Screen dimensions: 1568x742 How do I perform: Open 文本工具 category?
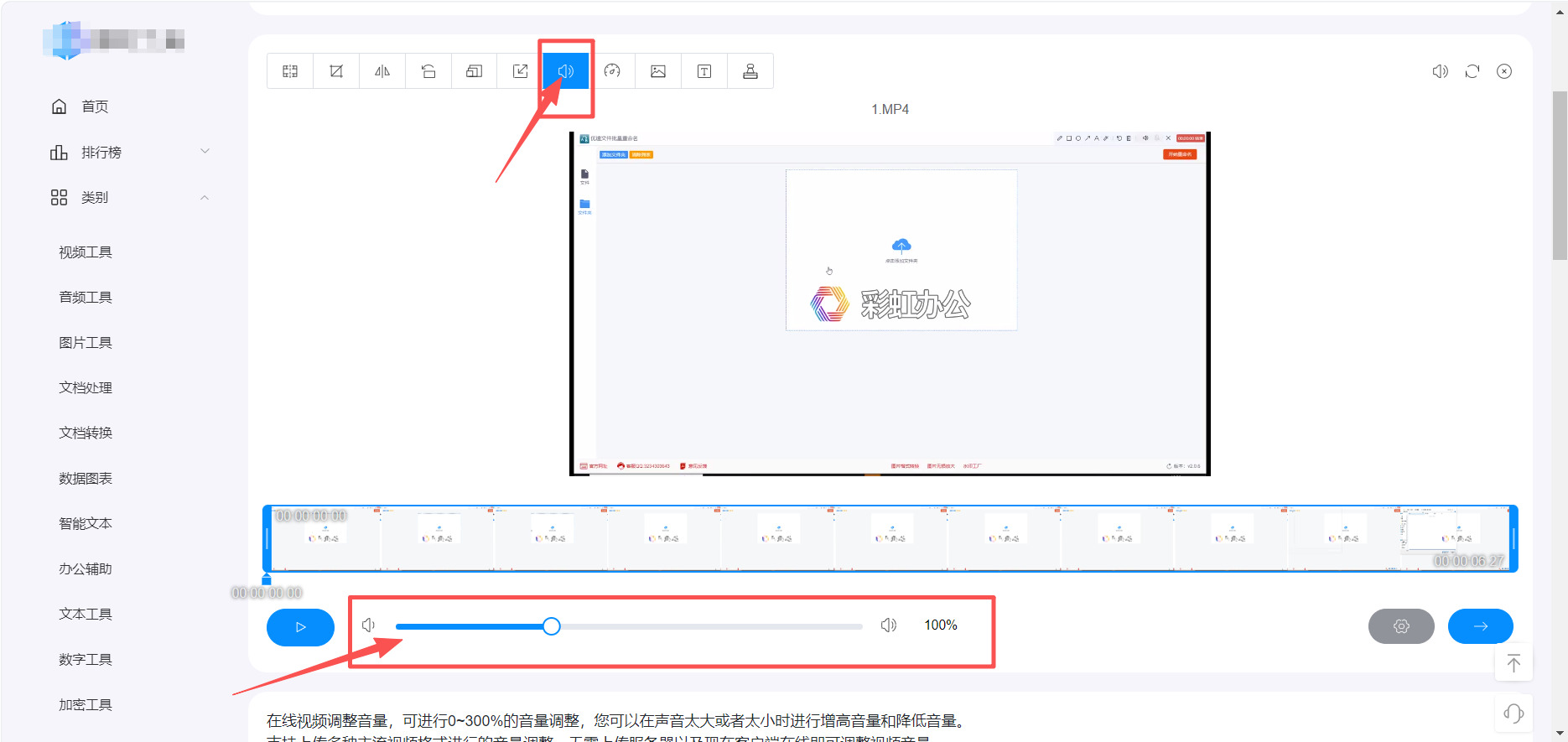point(86,615)
